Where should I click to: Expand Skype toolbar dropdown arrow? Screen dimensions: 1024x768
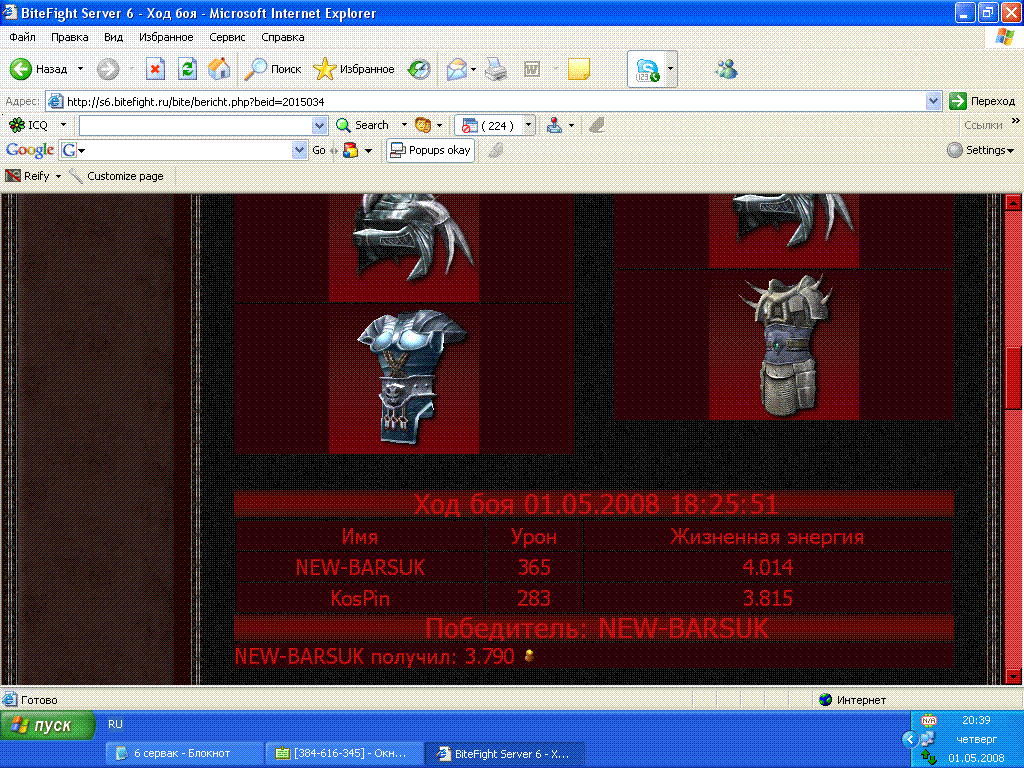pyautogui.click(x=670, y=69)
